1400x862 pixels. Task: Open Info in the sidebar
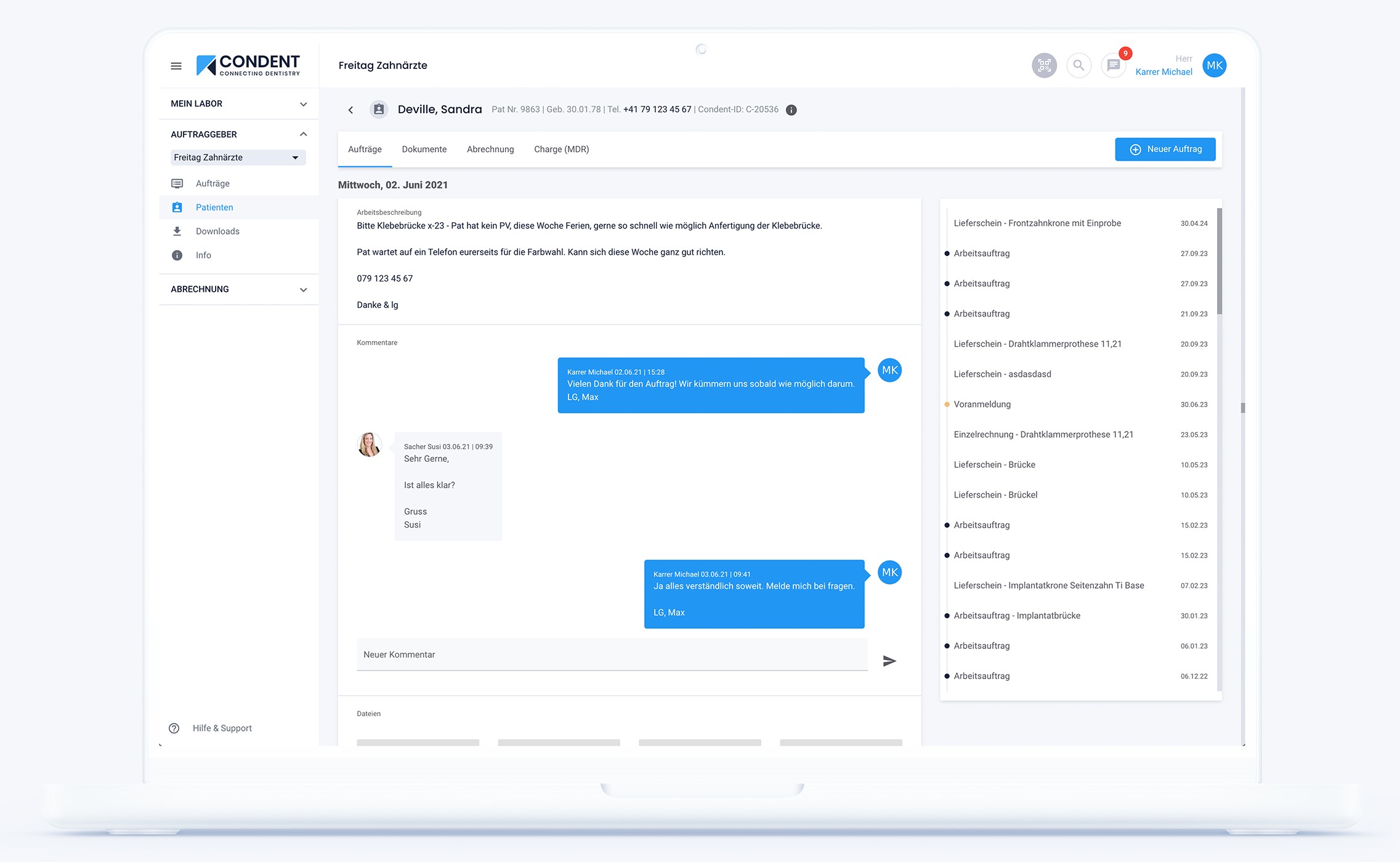coord(203,255)
